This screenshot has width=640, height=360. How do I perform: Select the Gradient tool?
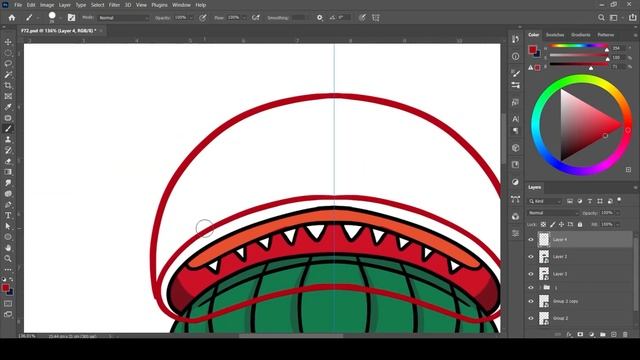[x=8, y=172]
